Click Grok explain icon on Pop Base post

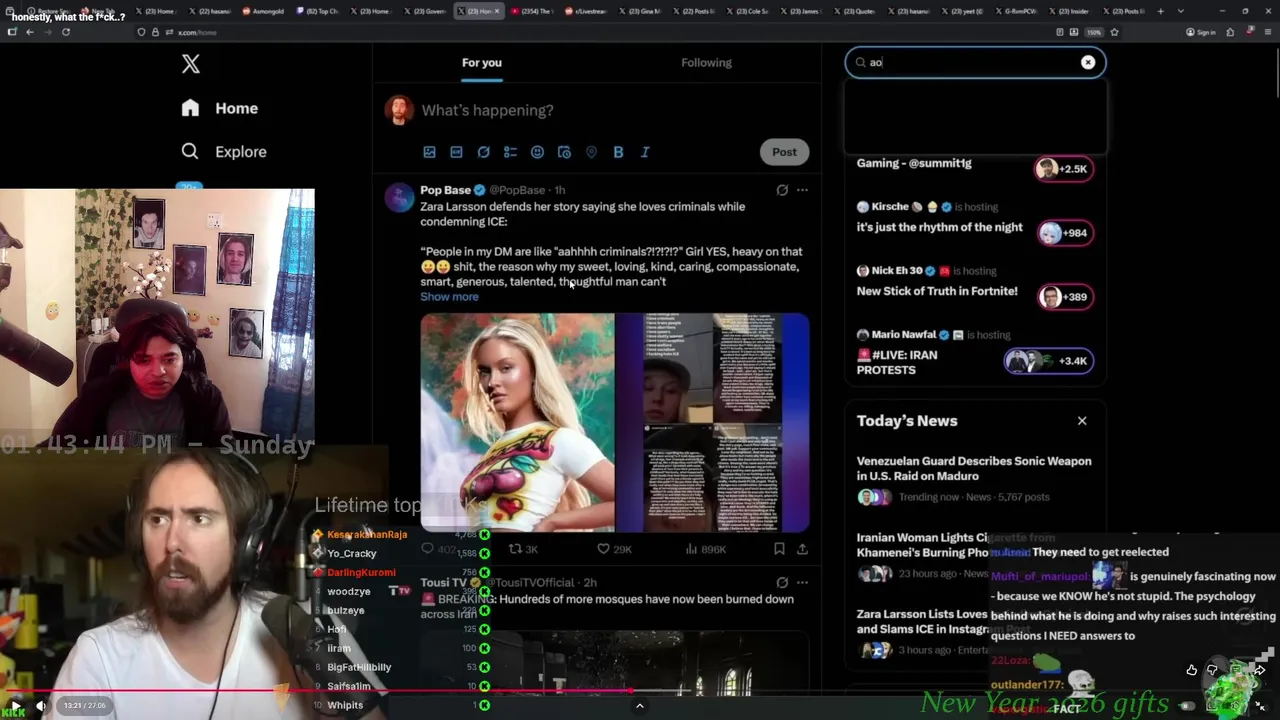782,190
